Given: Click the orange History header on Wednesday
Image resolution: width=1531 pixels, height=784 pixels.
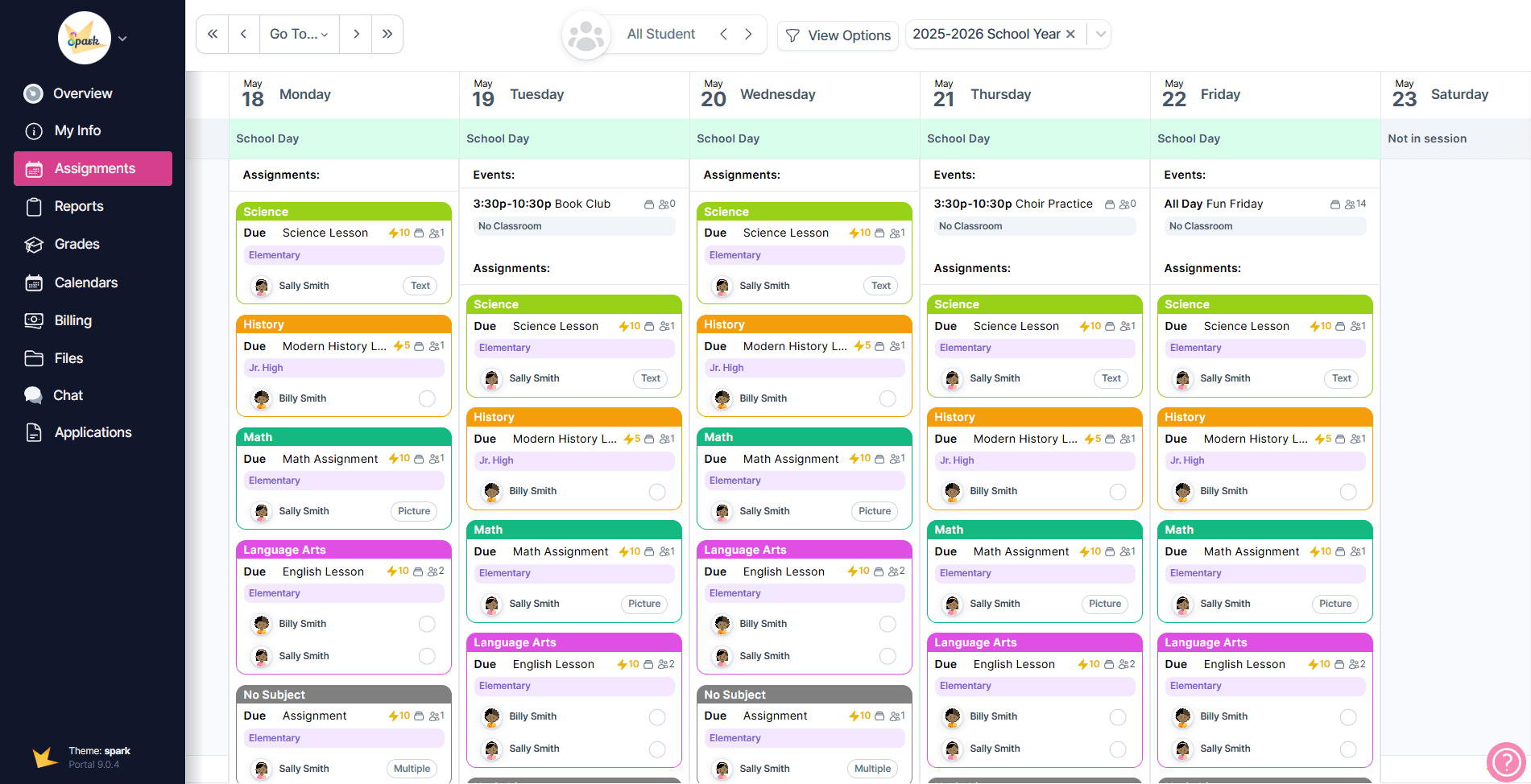Looking at the screenshot, I should pos(805,324).
